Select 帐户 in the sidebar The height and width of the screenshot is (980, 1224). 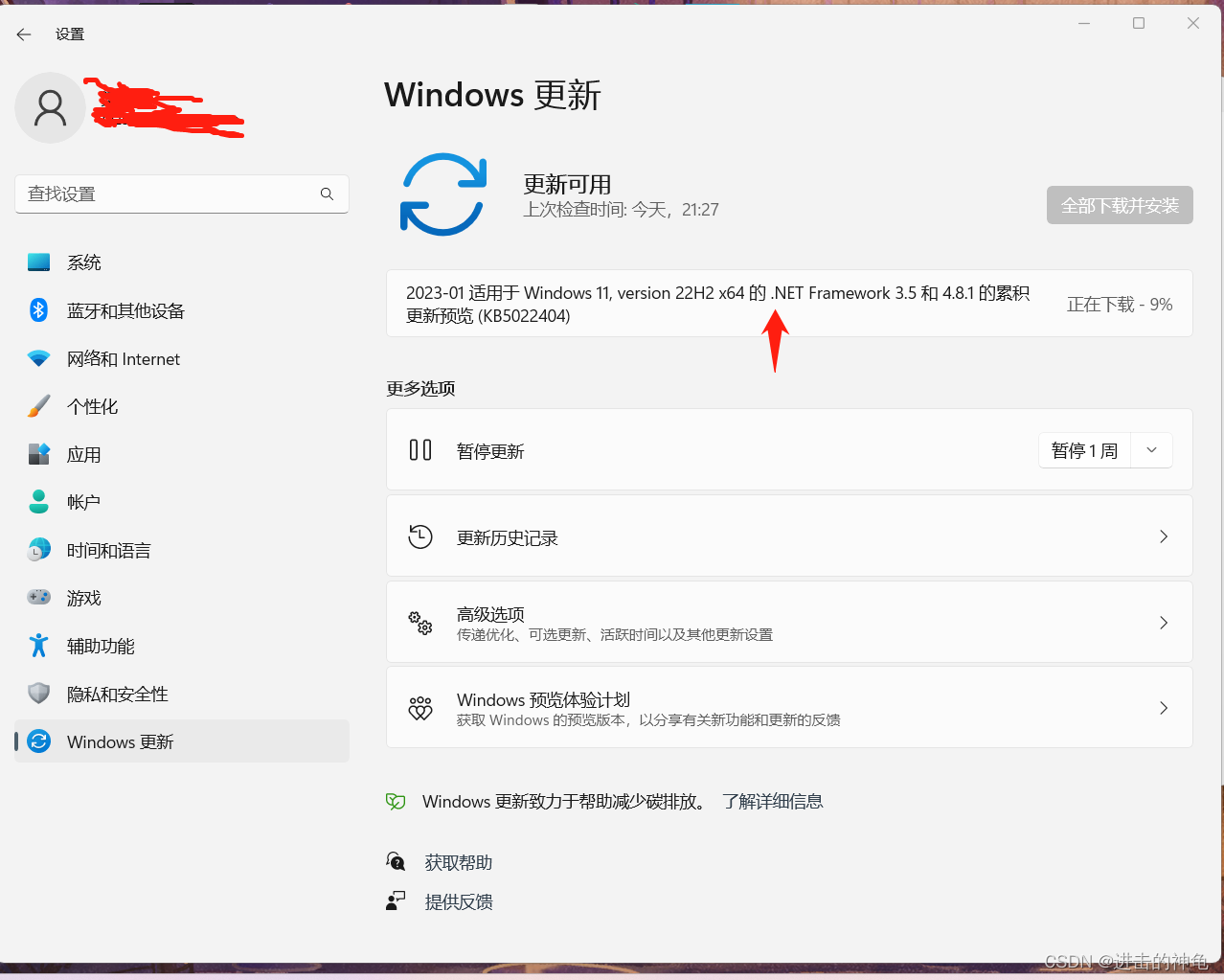(x=182, y=502)
